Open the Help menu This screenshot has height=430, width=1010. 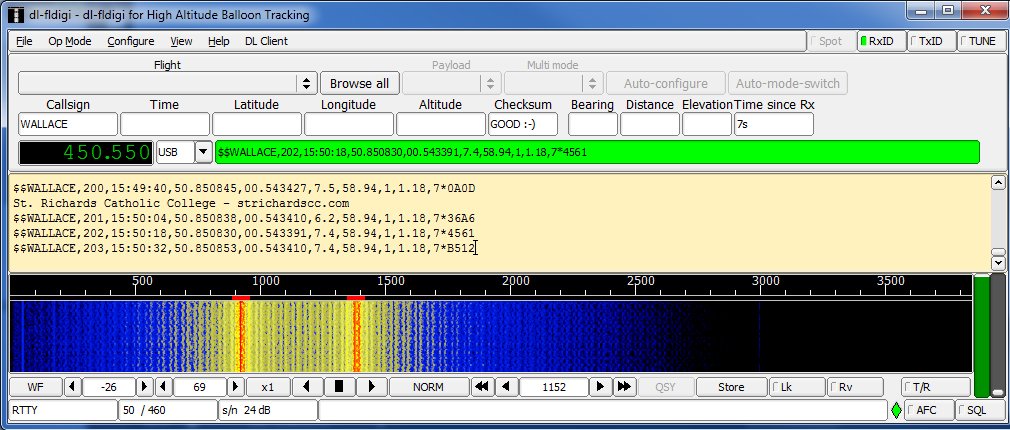pos(218,41)
